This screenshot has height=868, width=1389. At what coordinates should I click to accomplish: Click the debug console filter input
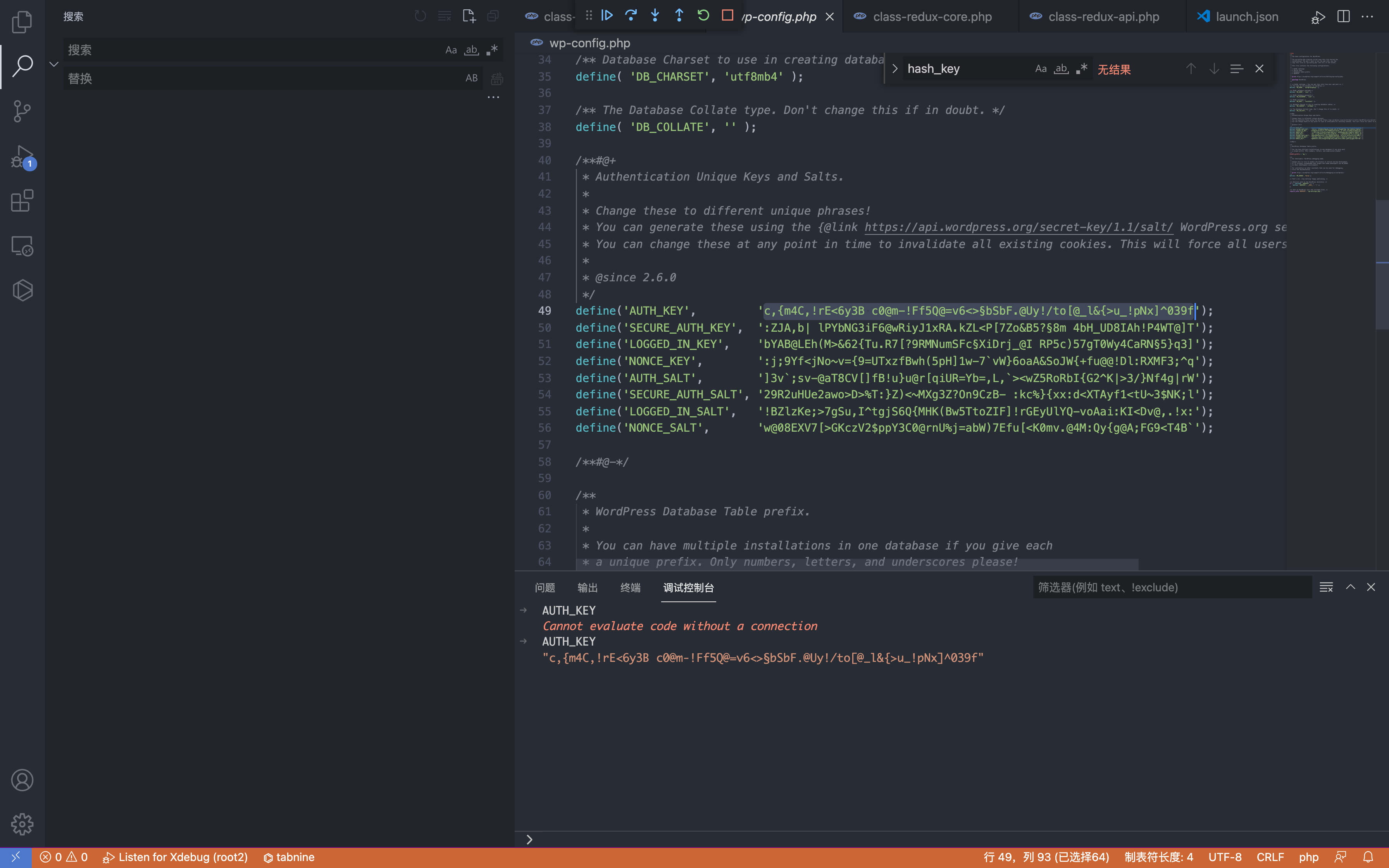(1171, 587)
